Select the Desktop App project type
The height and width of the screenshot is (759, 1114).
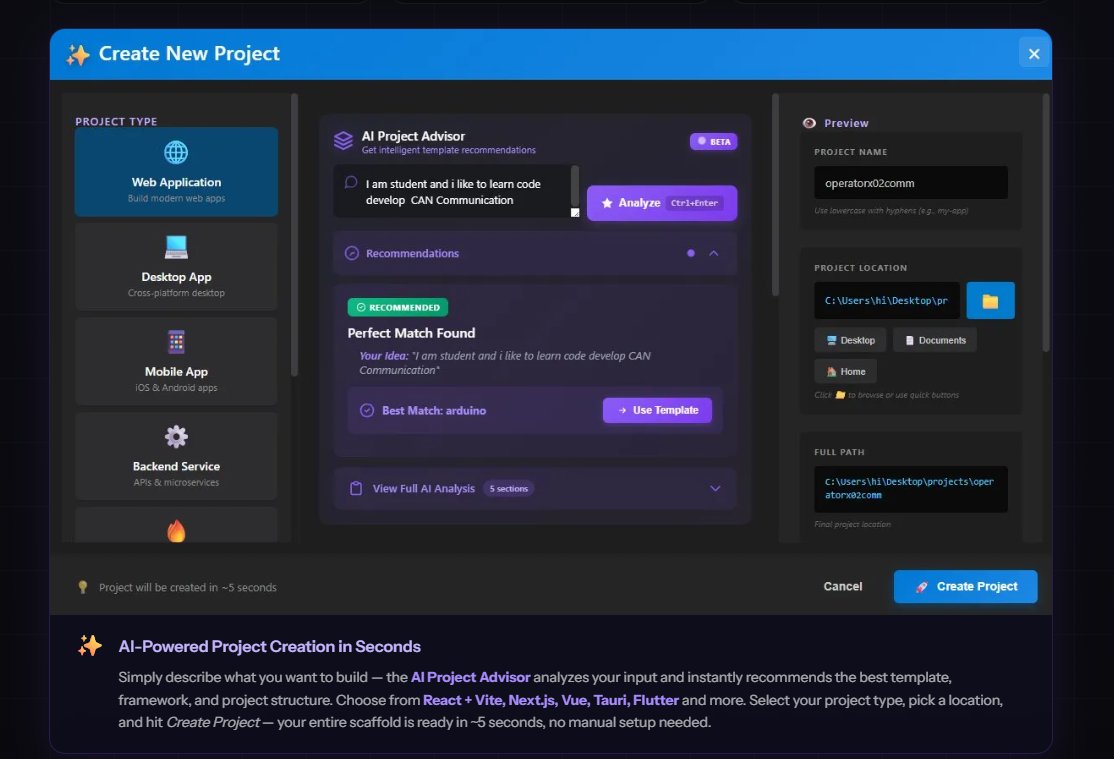click(x=176, y=266)
